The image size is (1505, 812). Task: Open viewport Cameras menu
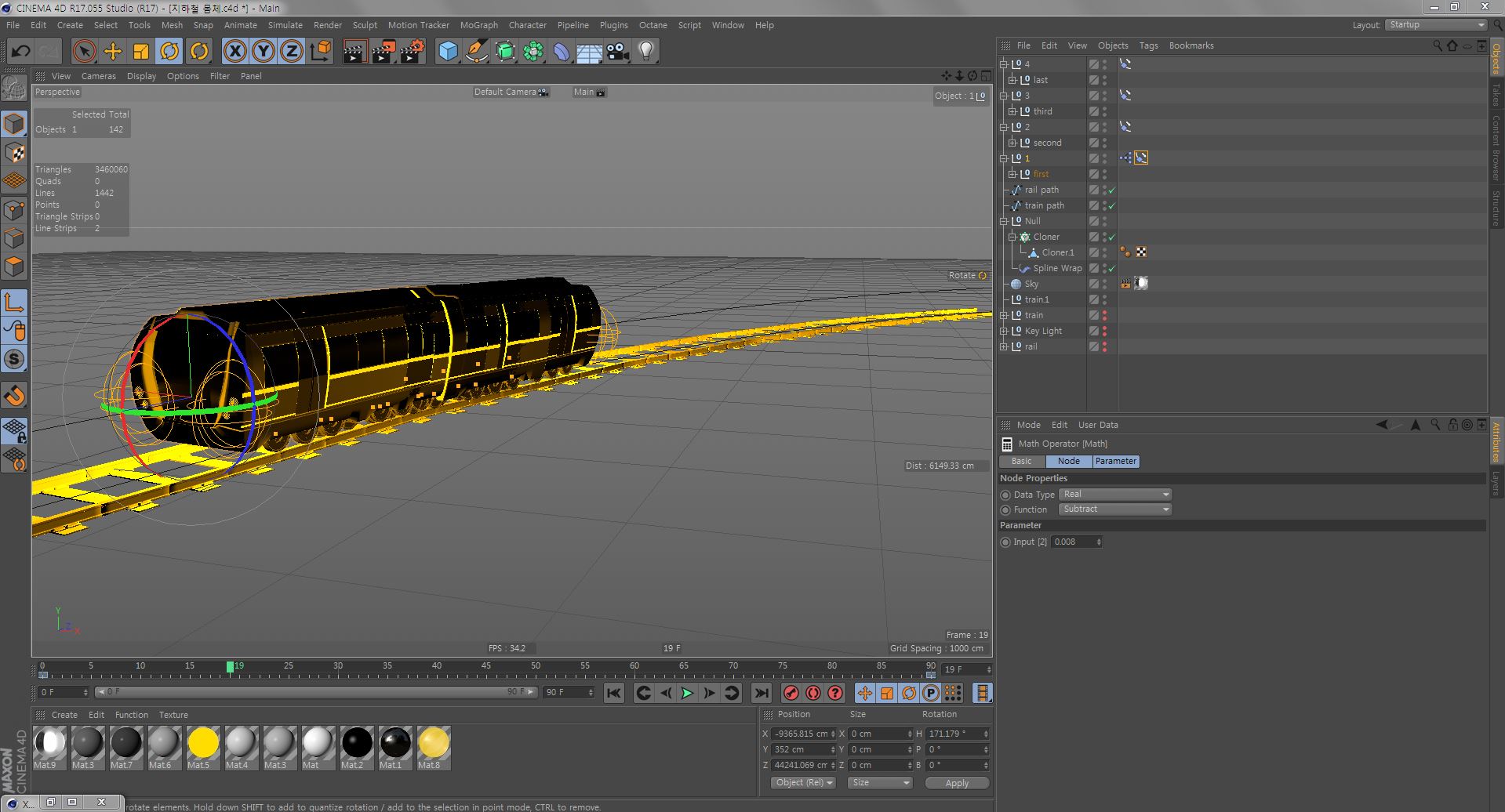98,76
